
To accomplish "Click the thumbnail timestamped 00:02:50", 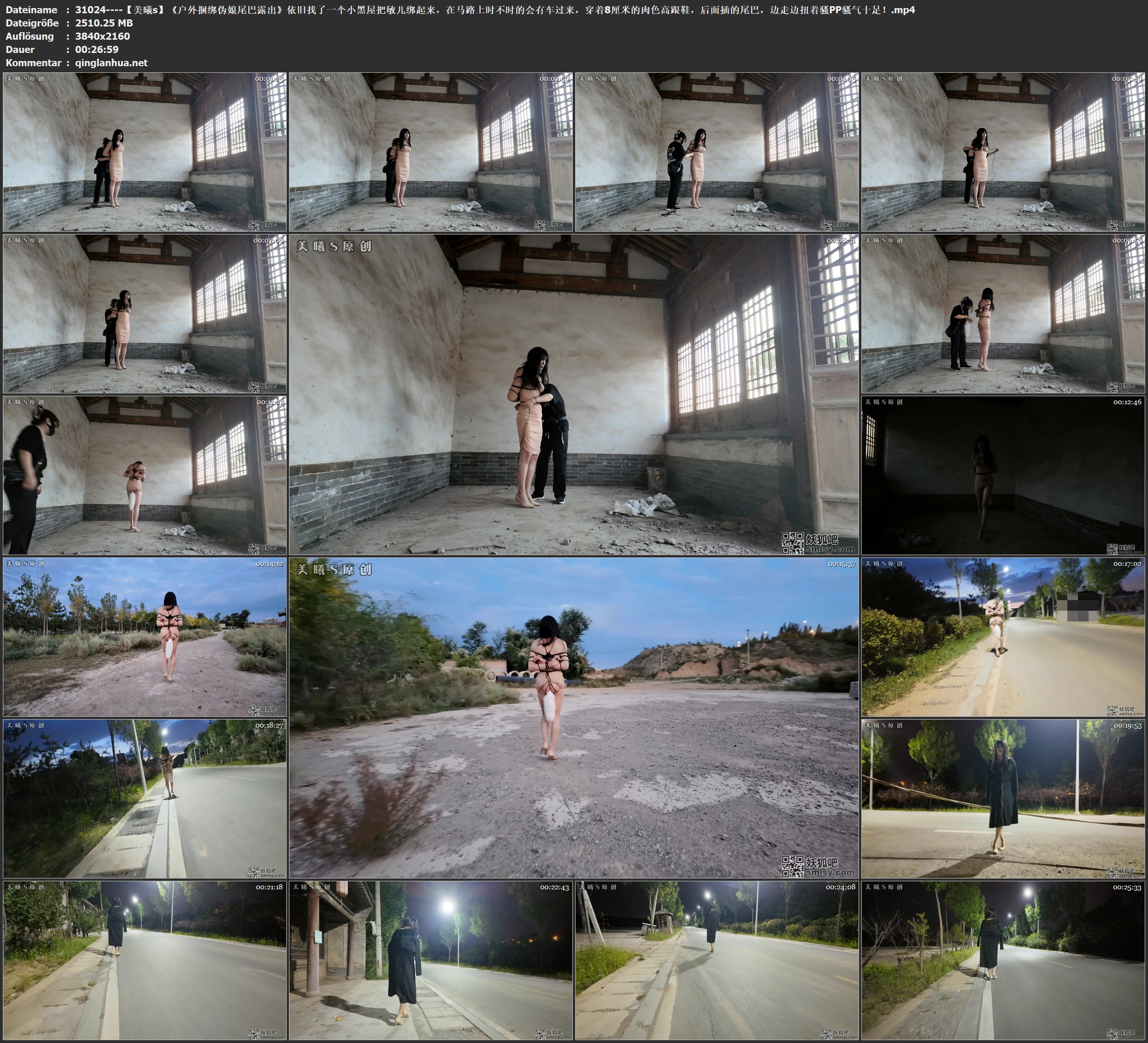I will coord(430,152).
